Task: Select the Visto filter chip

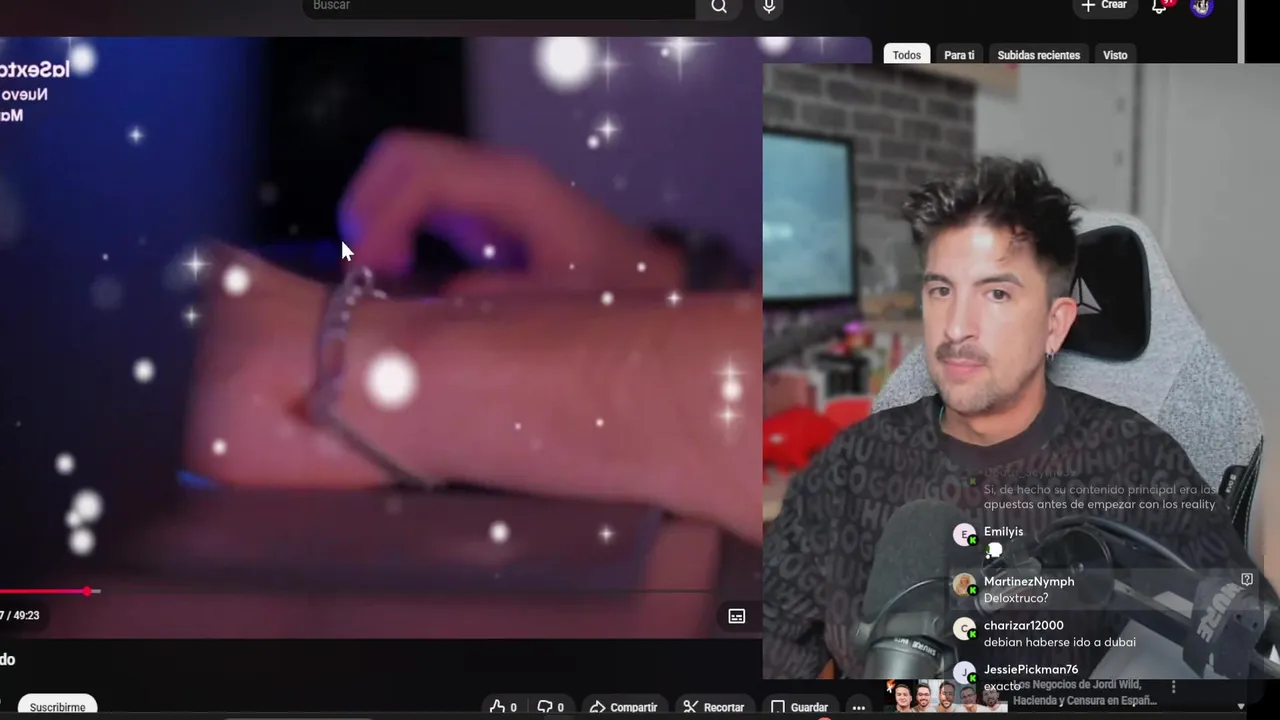Action: (x=1115, y=55)
